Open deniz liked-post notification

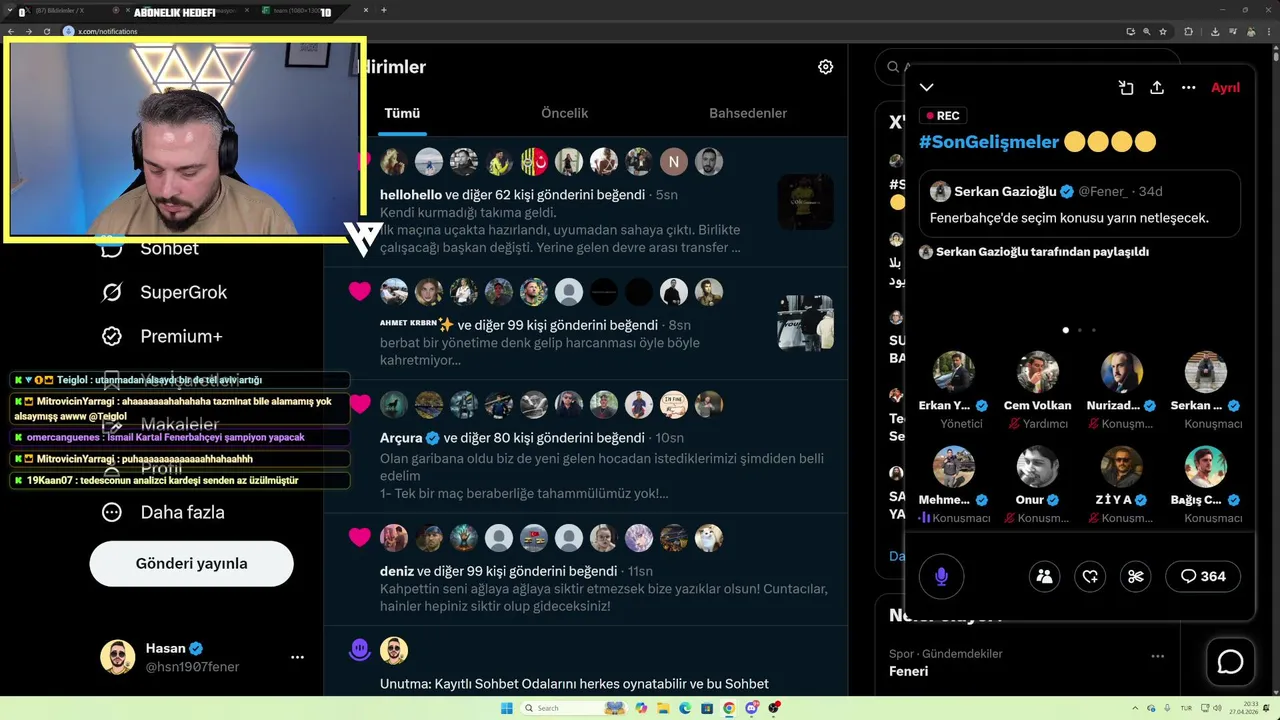pos(585,570)
